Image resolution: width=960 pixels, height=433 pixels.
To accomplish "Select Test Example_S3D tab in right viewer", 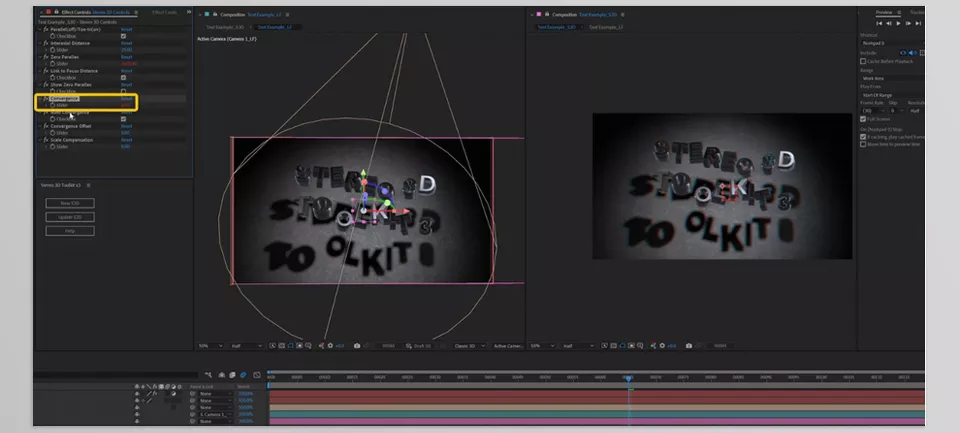I will click(x=557, y=27).
